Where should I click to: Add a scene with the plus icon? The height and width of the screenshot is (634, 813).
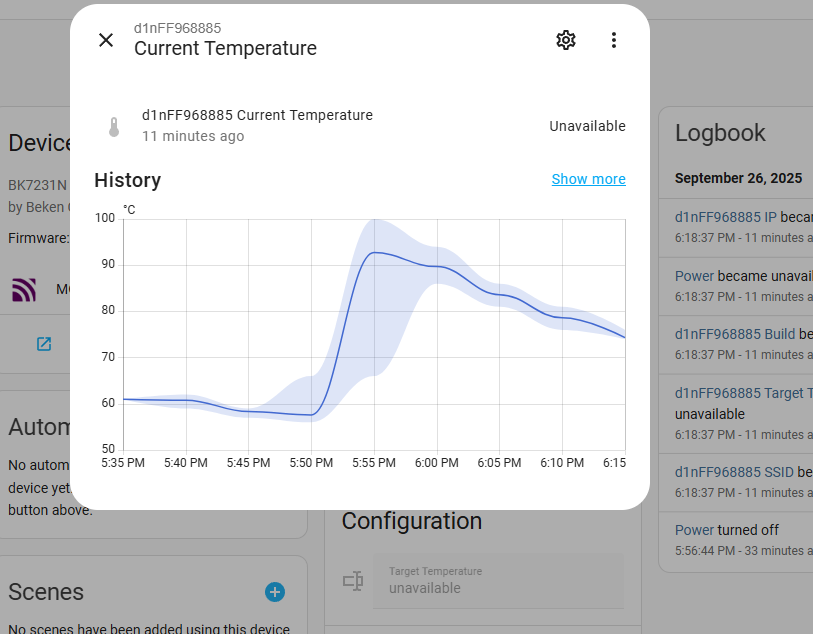point(275,592)
